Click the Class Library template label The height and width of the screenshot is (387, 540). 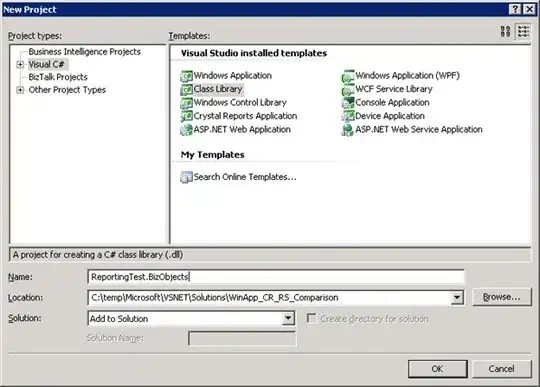(218, 89)
